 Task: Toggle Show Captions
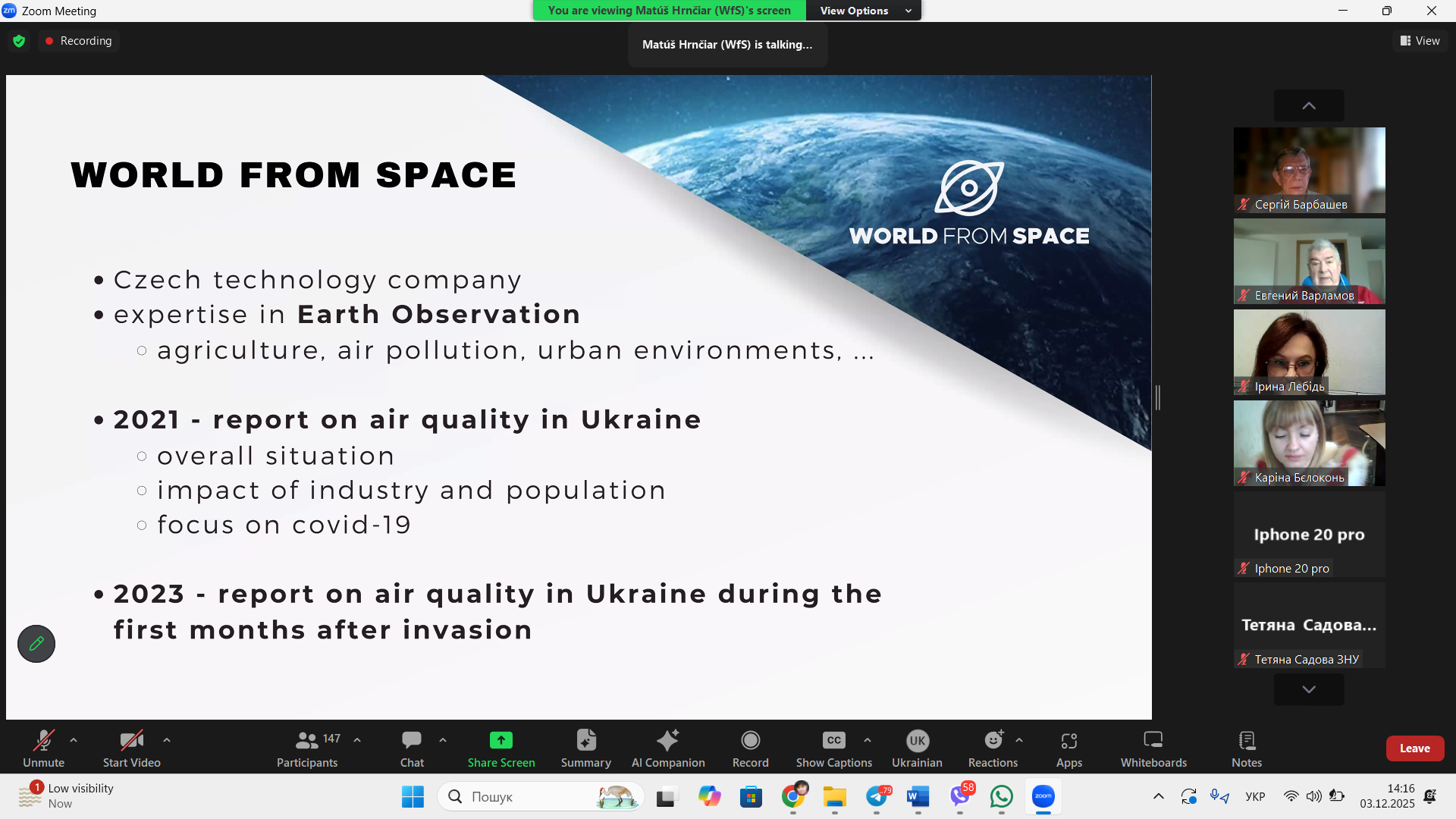point(833,748)
